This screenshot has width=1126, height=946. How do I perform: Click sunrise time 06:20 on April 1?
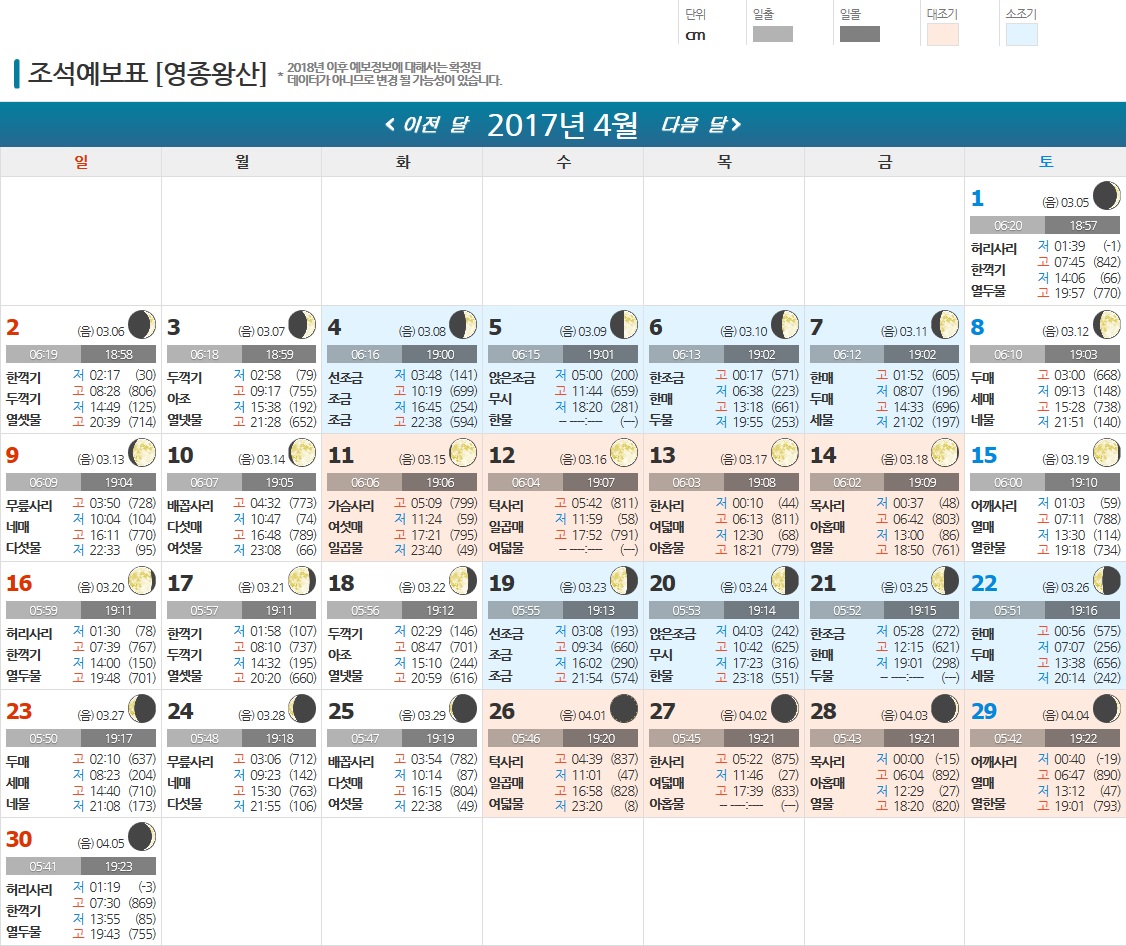pos(1008,226)
